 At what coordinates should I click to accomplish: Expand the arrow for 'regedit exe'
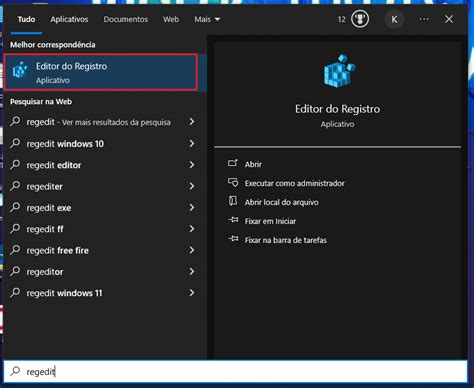pos(192,207)
